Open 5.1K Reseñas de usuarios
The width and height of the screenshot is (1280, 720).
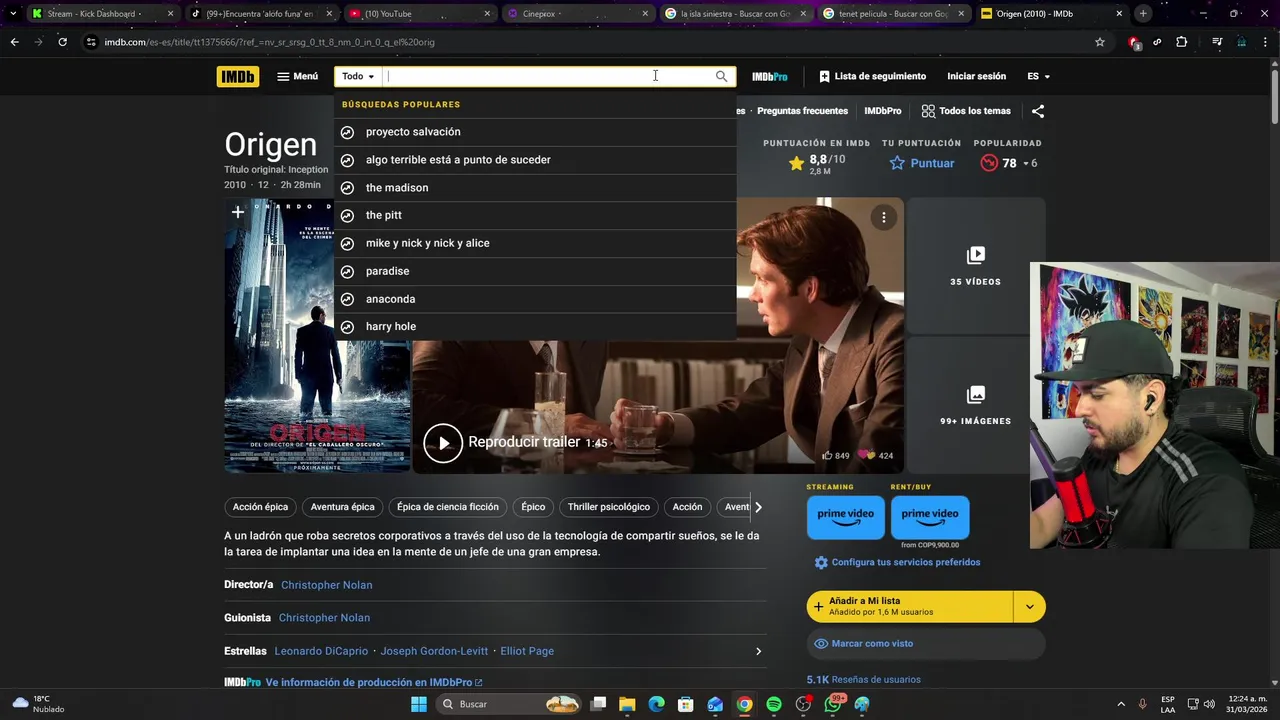pos(864,680)
